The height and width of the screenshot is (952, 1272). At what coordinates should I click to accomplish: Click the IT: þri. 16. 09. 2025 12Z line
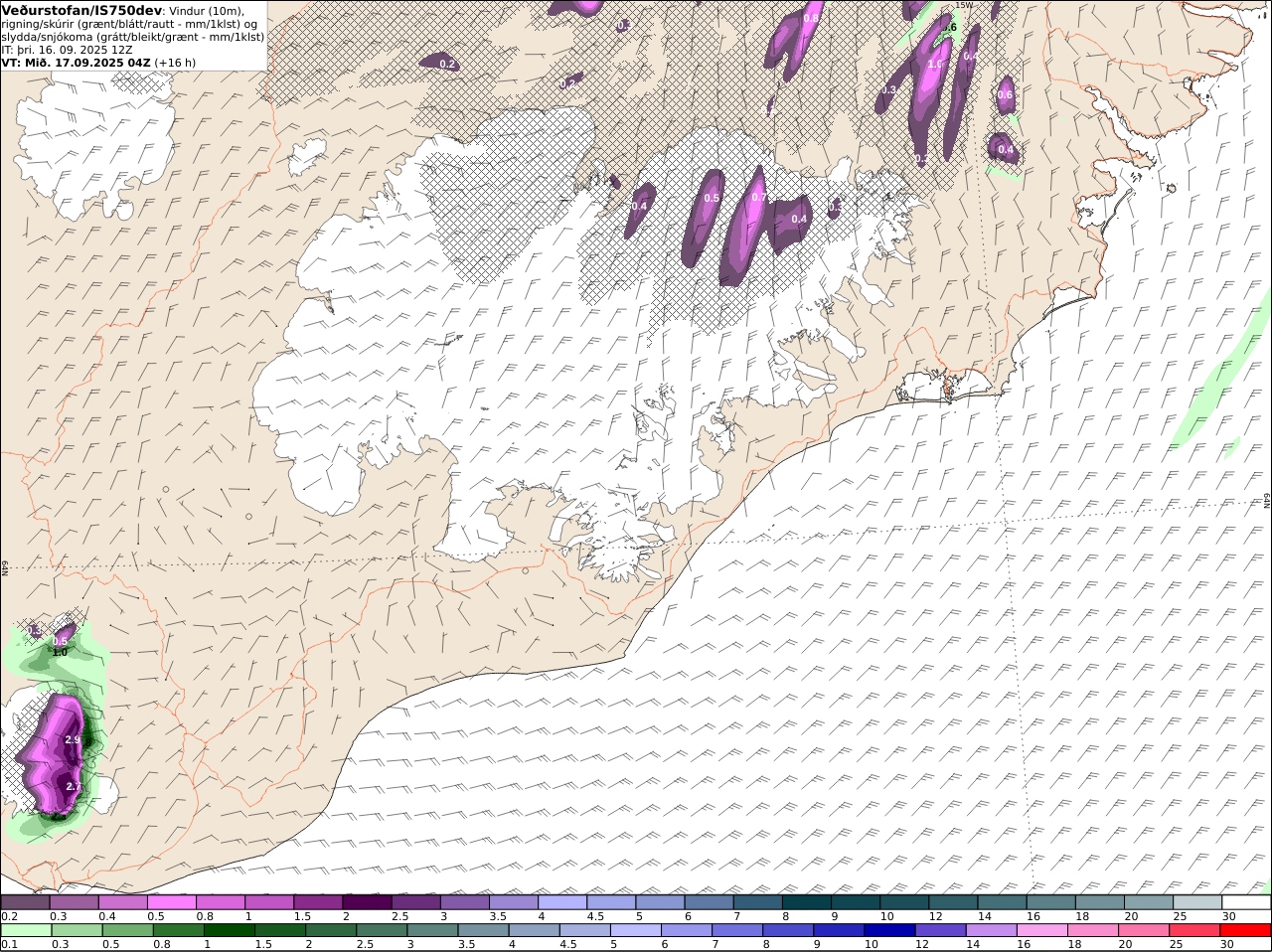coord(68,49)
